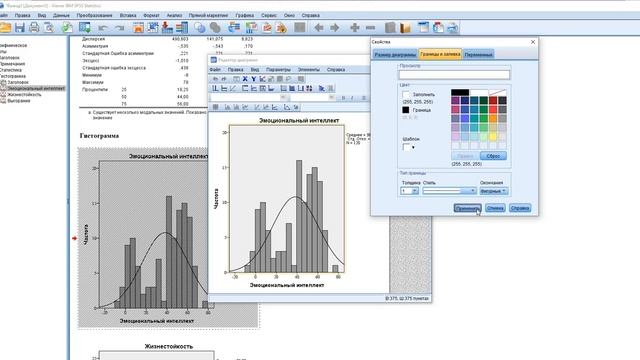The height and width of the screenshot is (360, 640).
Task: Click the left arrow promote icon in toolbar
Action: coord(319,28)
